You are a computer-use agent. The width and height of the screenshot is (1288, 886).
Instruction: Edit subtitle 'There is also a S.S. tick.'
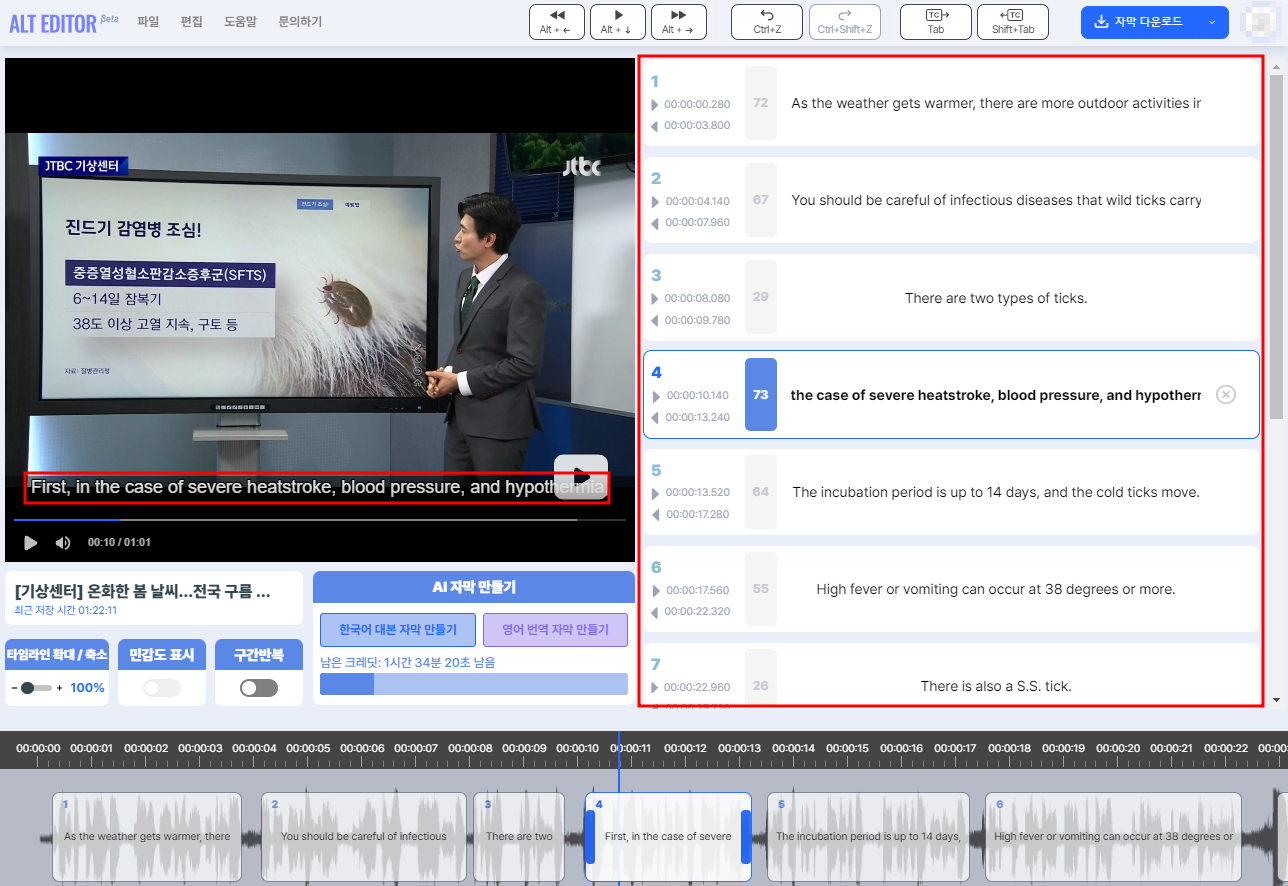[x=996, y=686]
